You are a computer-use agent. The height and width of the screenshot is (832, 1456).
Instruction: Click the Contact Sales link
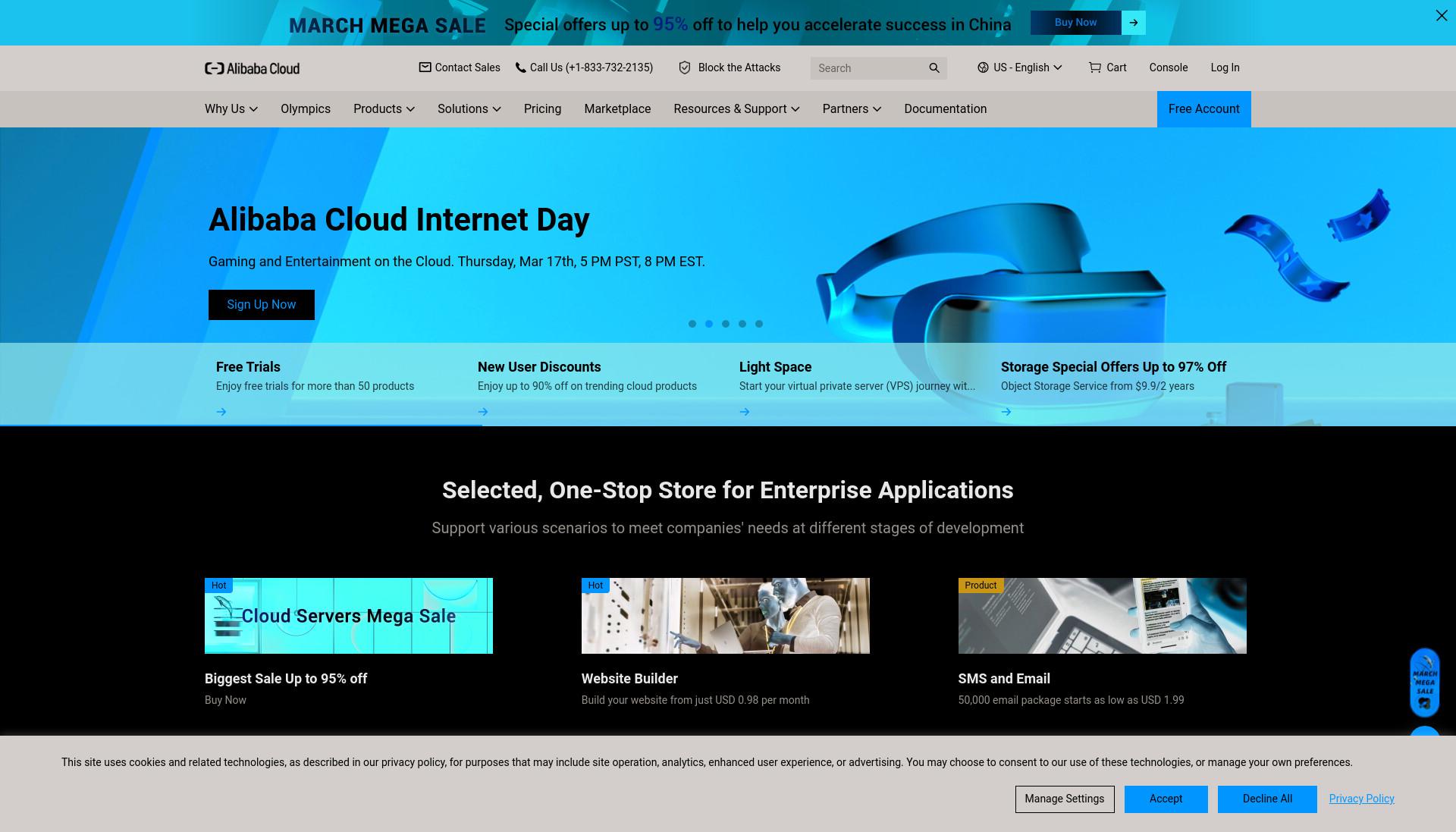point(460,68)
